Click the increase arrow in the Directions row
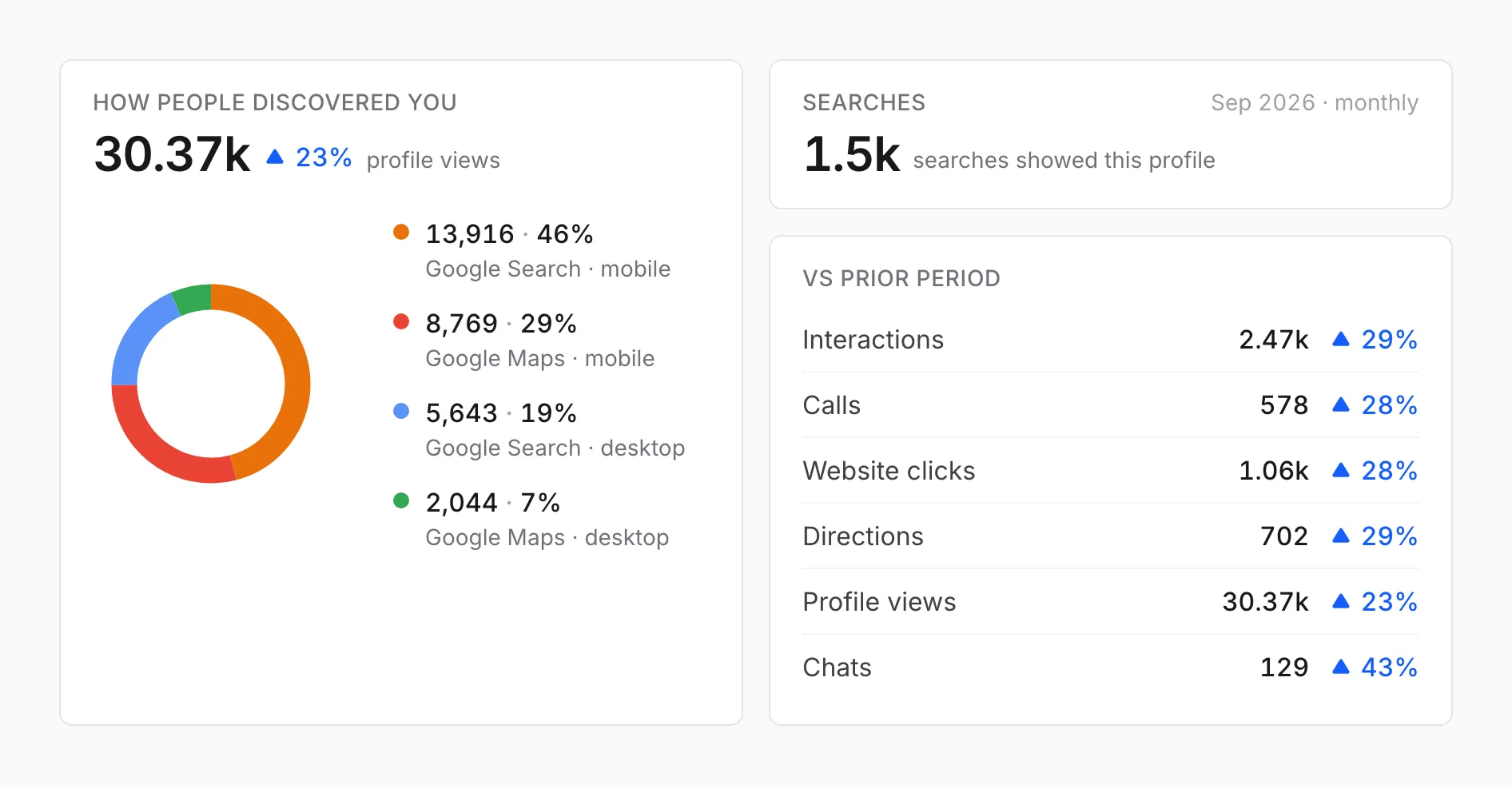The width and height of the screenshot is (1512, 785). 1341,536
